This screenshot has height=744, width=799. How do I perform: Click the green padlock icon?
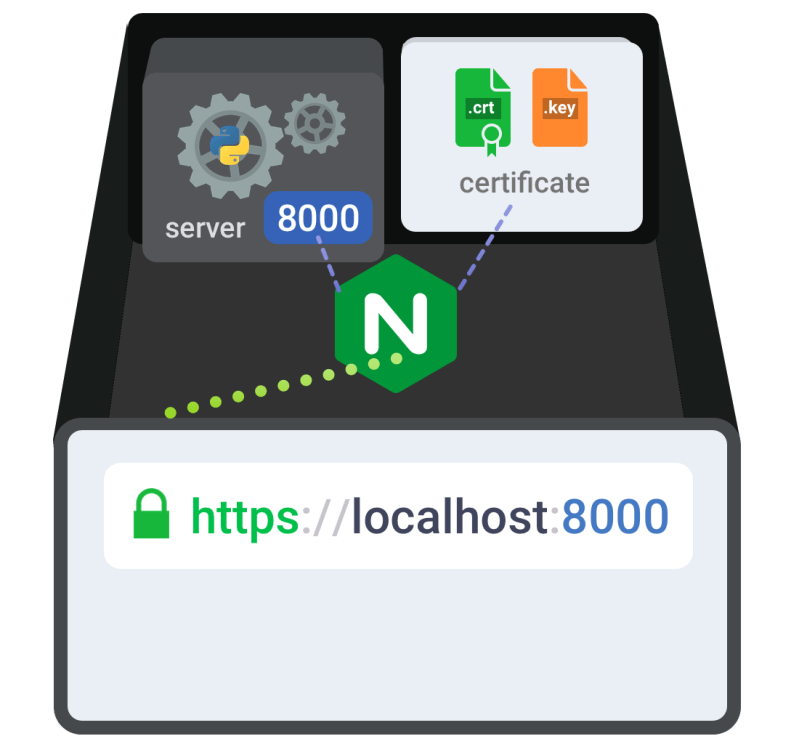click(x=151, y=514)
